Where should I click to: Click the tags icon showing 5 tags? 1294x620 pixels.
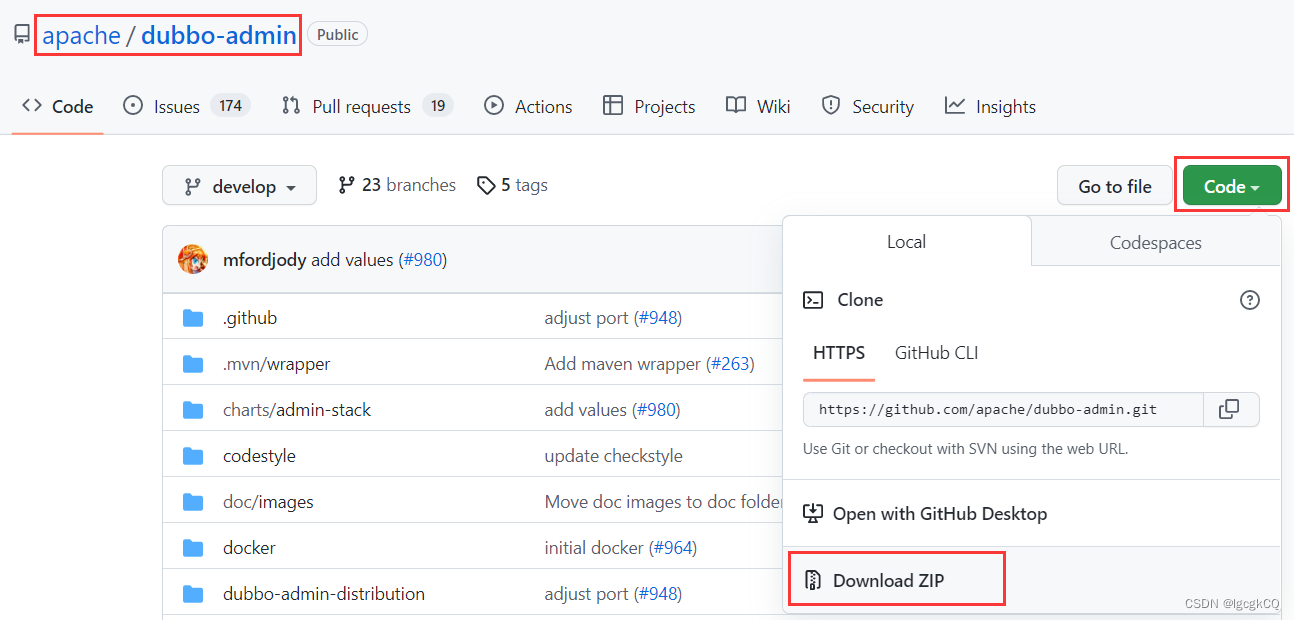(x=486, y=185)
